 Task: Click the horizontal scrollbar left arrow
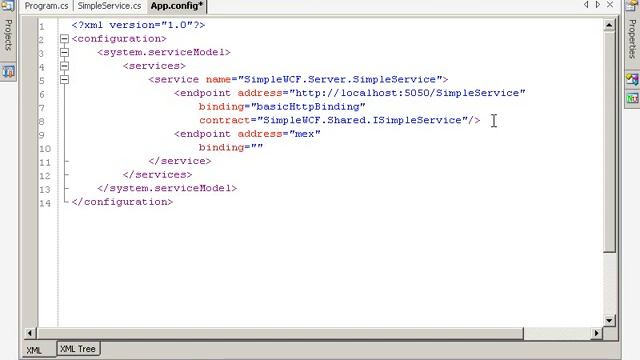29,333
